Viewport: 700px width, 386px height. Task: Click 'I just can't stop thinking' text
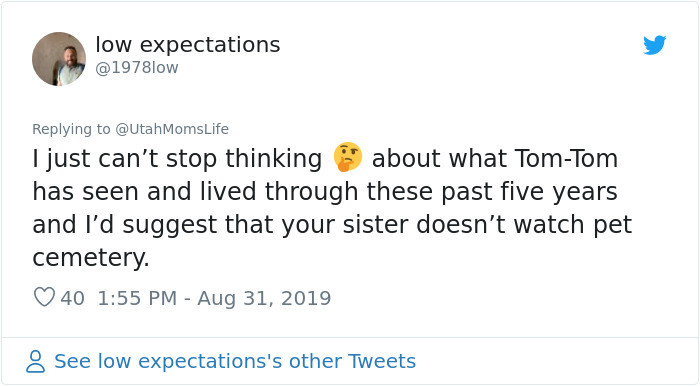(x=177, y=159)
